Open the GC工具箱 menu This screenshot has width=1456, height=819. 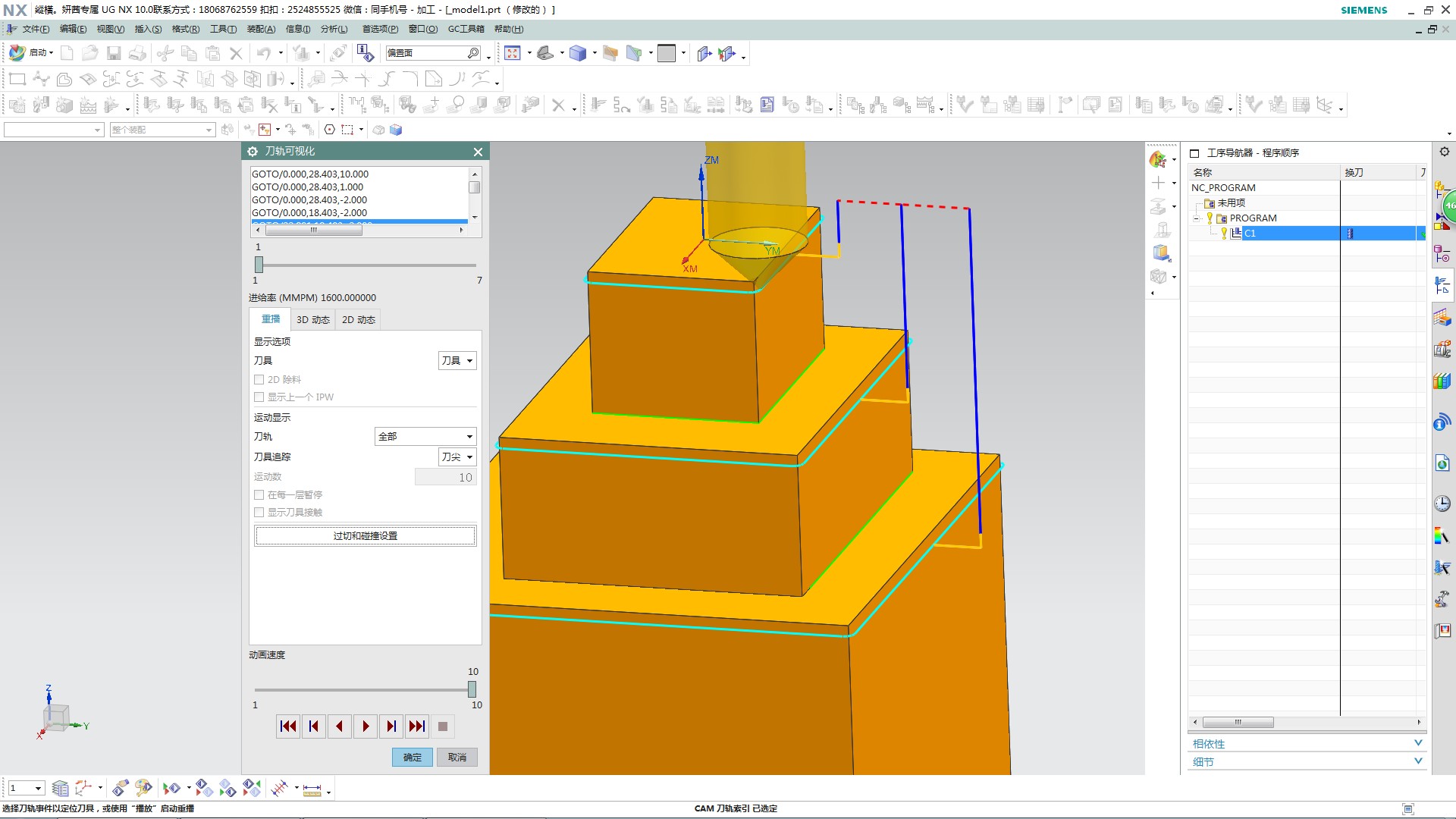click(466, 29)
